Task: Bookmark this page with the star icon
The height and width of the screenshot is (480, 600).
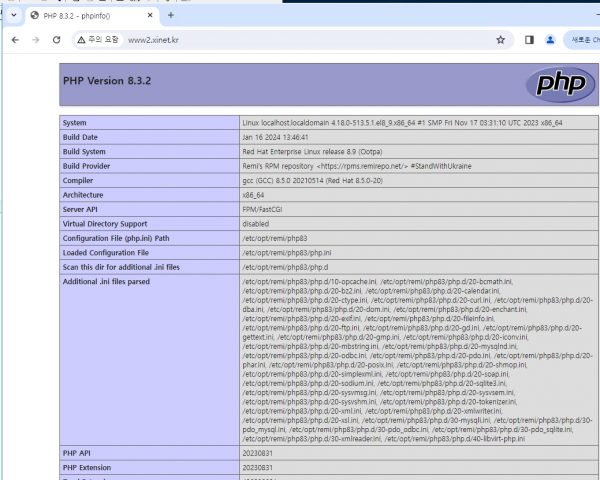Action: pyautogui.click(x=500, y=40)
